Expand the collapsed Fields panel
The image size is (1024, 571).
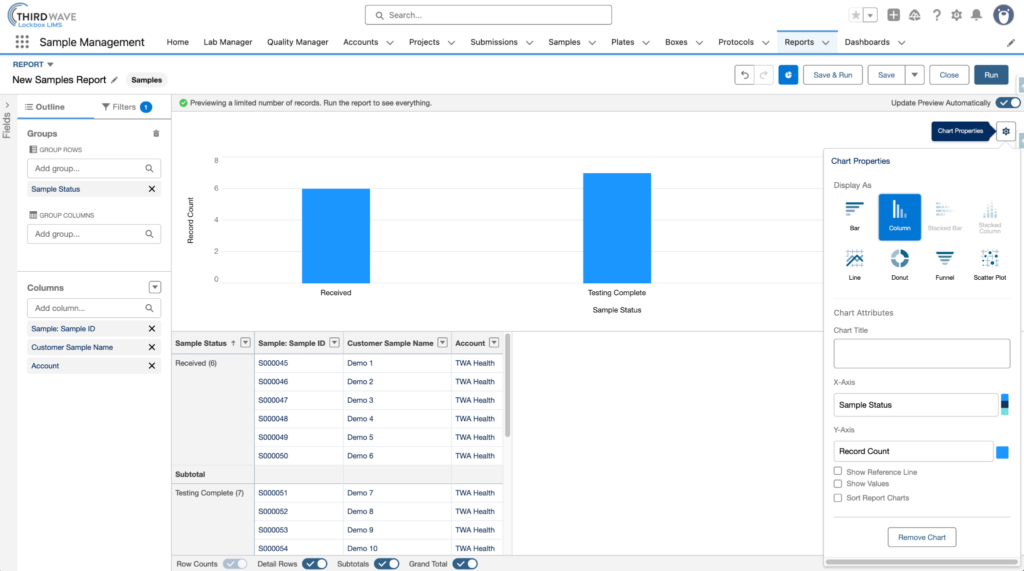tap(7, 105)
